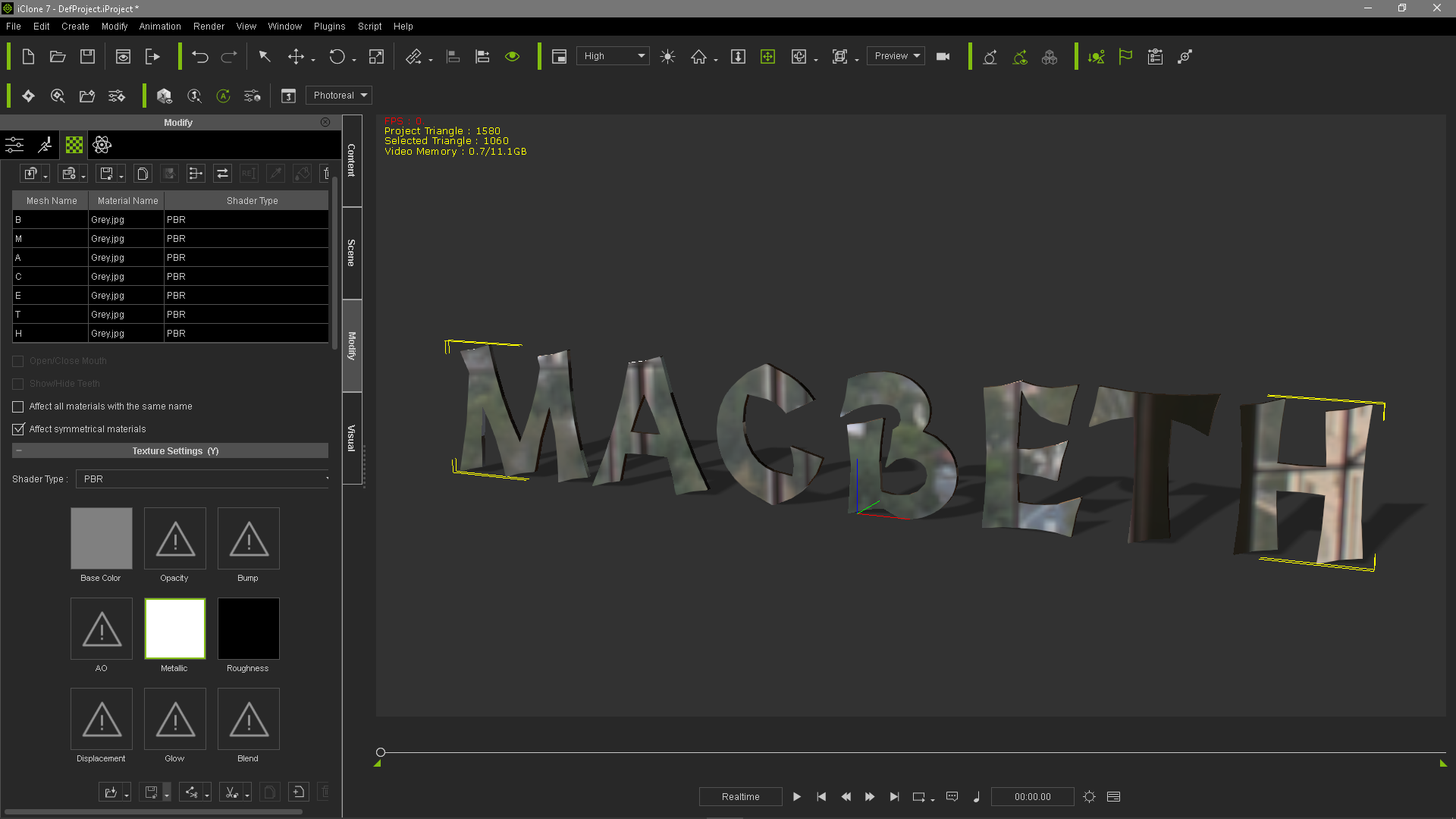Click the New Project icon
The image size is (1456, 819).
pos(28,56)
